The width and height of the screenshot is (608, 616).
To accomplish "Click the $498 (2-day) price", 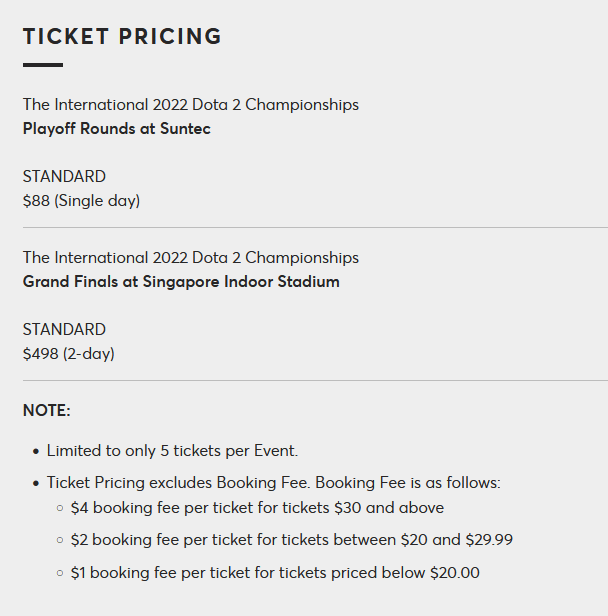I will pos(69,354).
